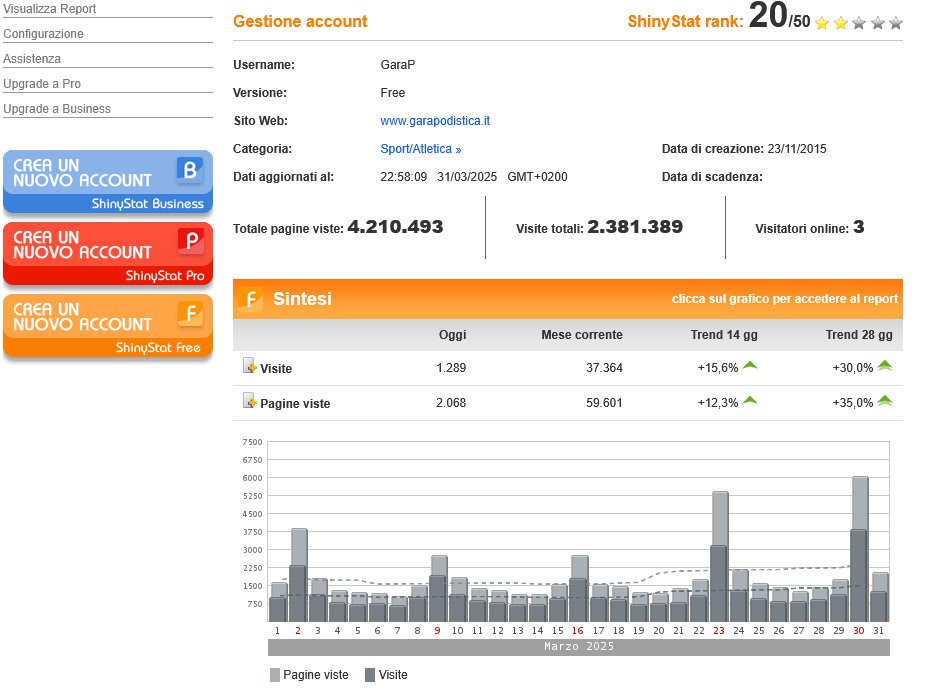Click the Oggi column header
The width and height of the screenshot is (936, 692).
pyautogui.click(x=452, y=335)
